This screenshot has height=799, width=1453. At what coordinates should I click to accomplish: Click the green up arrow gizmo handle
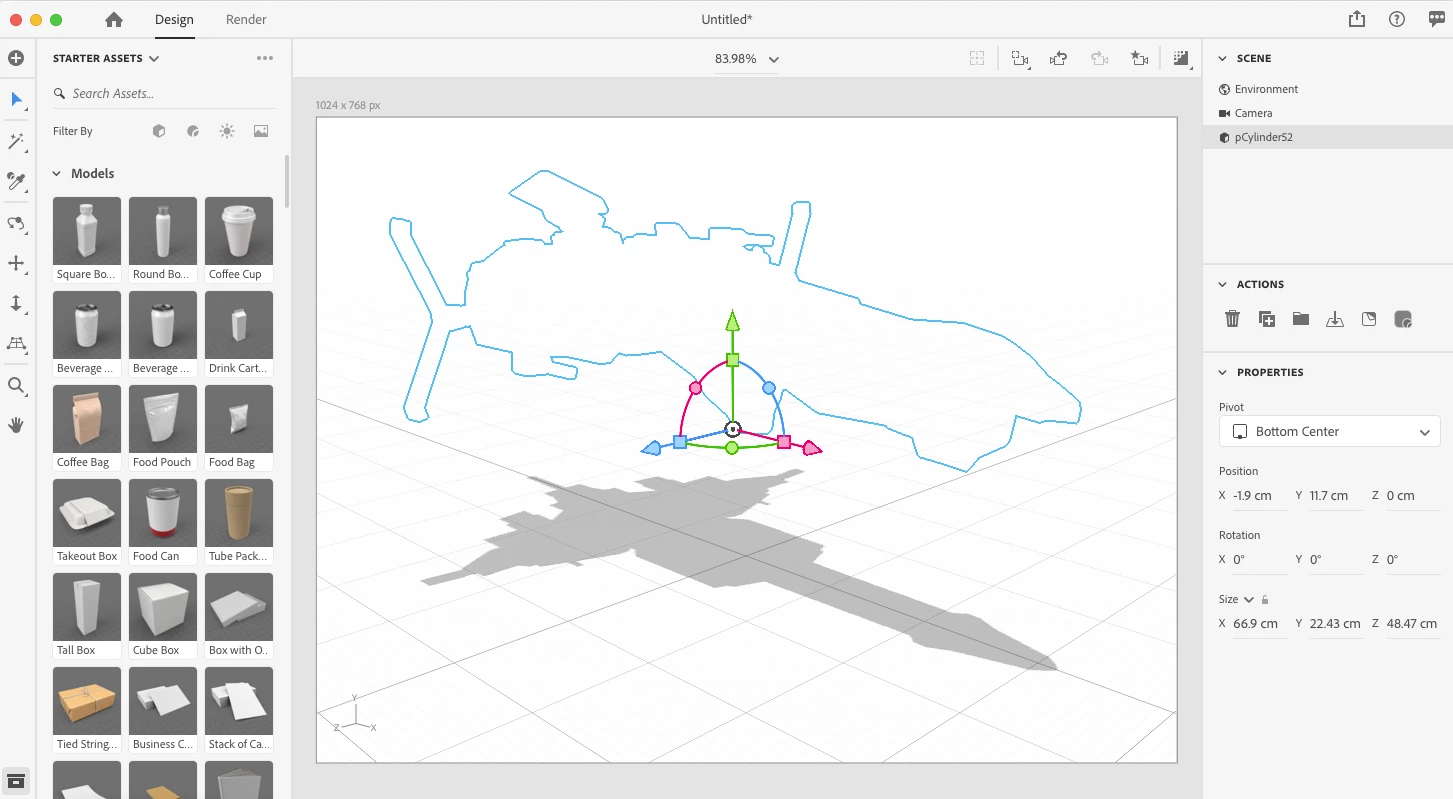coord(733,321)
